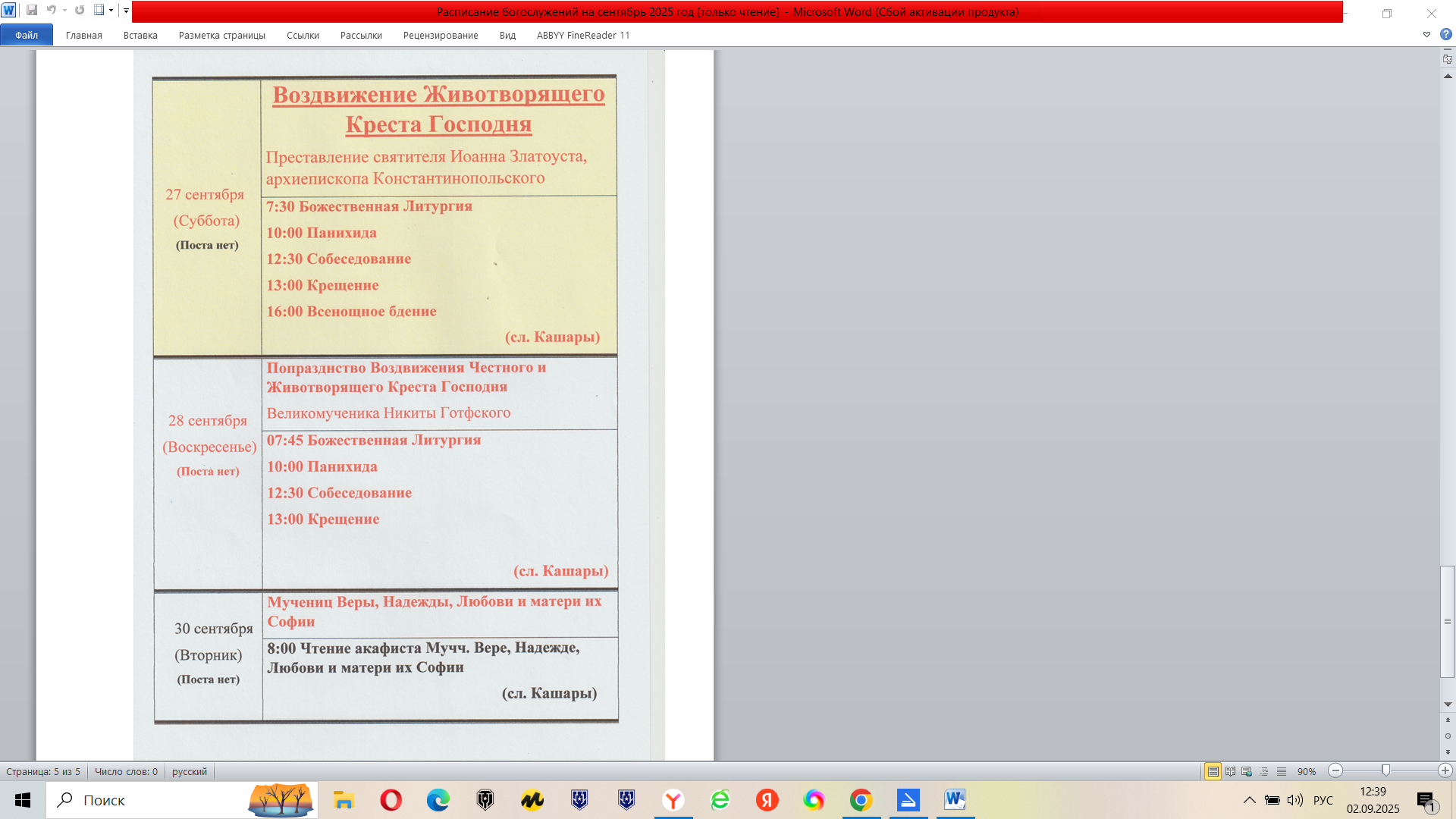Switch to Full Screen Reading view icon
The width and height of the screenshot is (1456, 819).
tap(1230, 771)
